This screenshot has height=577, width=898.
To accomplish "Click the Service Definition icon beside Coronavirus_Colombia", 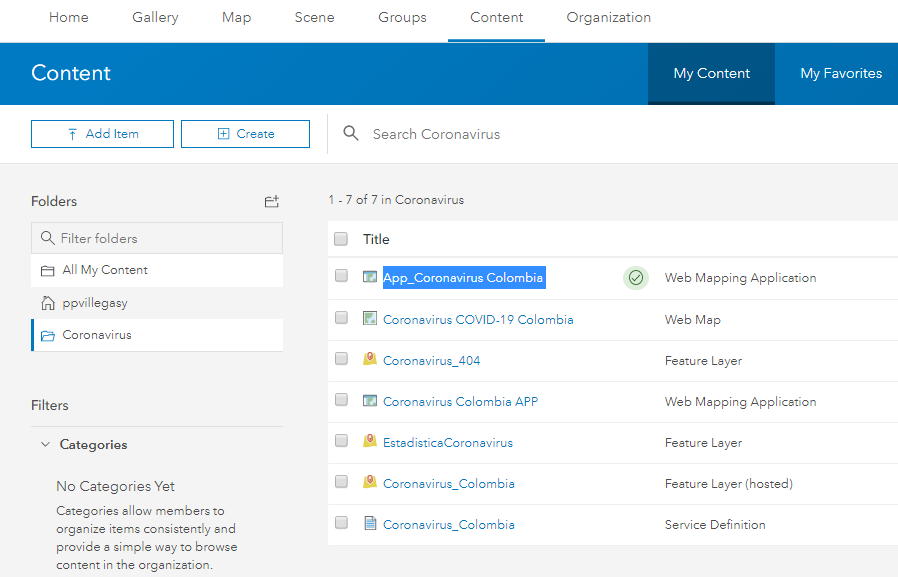I will pos(368,524).
